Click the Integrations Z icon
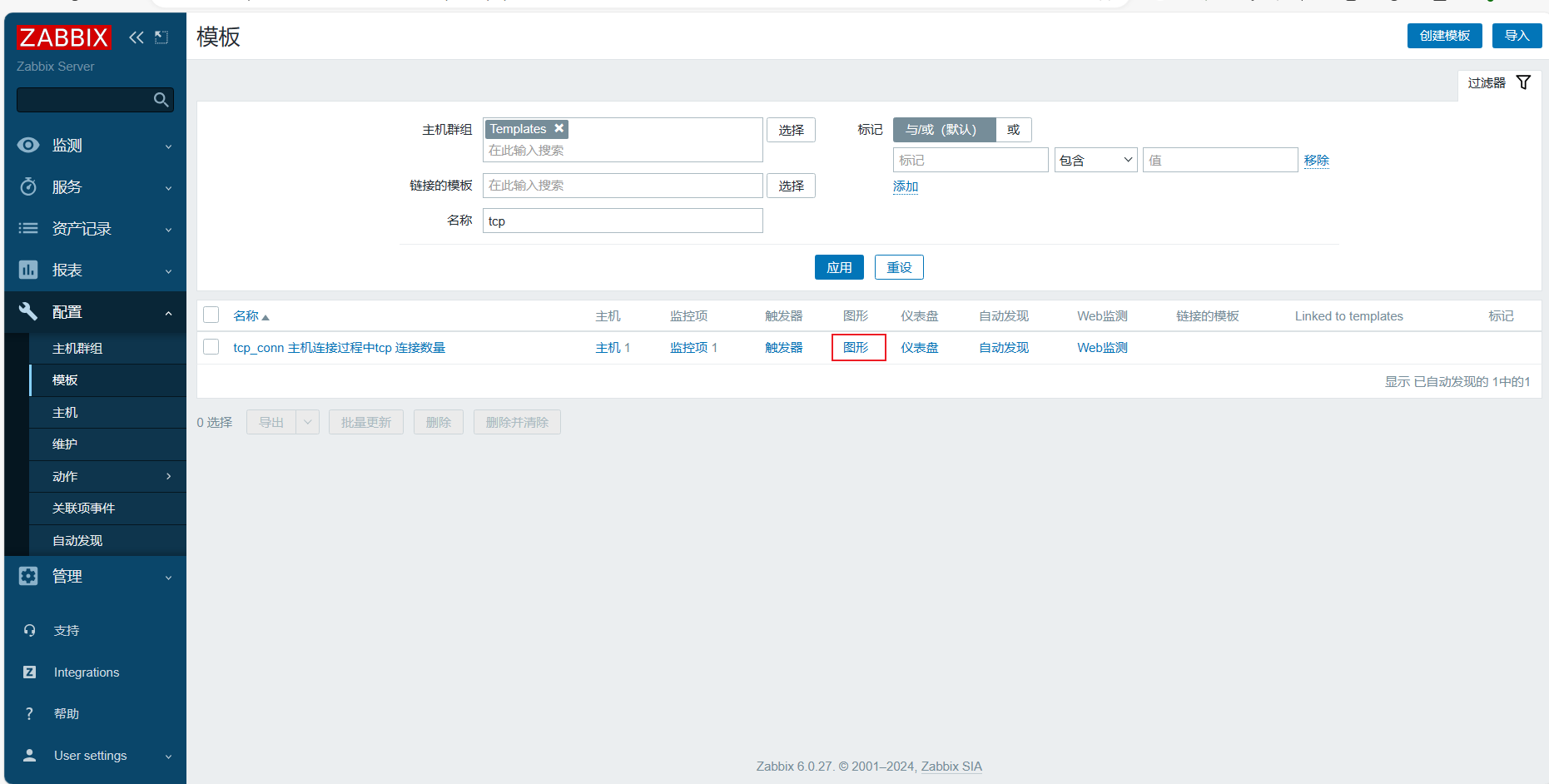Screen dimensions: 1549x784 [30, 672]
